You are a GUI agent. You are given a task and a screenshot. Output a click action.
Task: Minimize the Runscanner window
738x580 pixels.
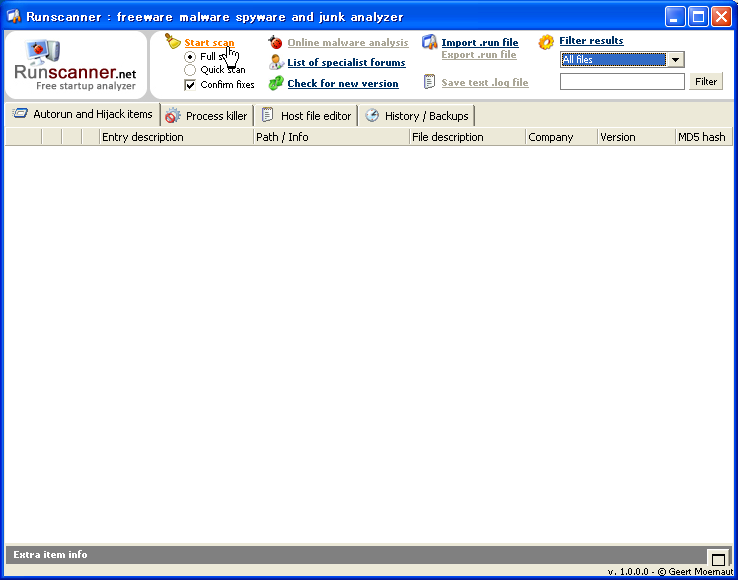click(x=675, y=17)
